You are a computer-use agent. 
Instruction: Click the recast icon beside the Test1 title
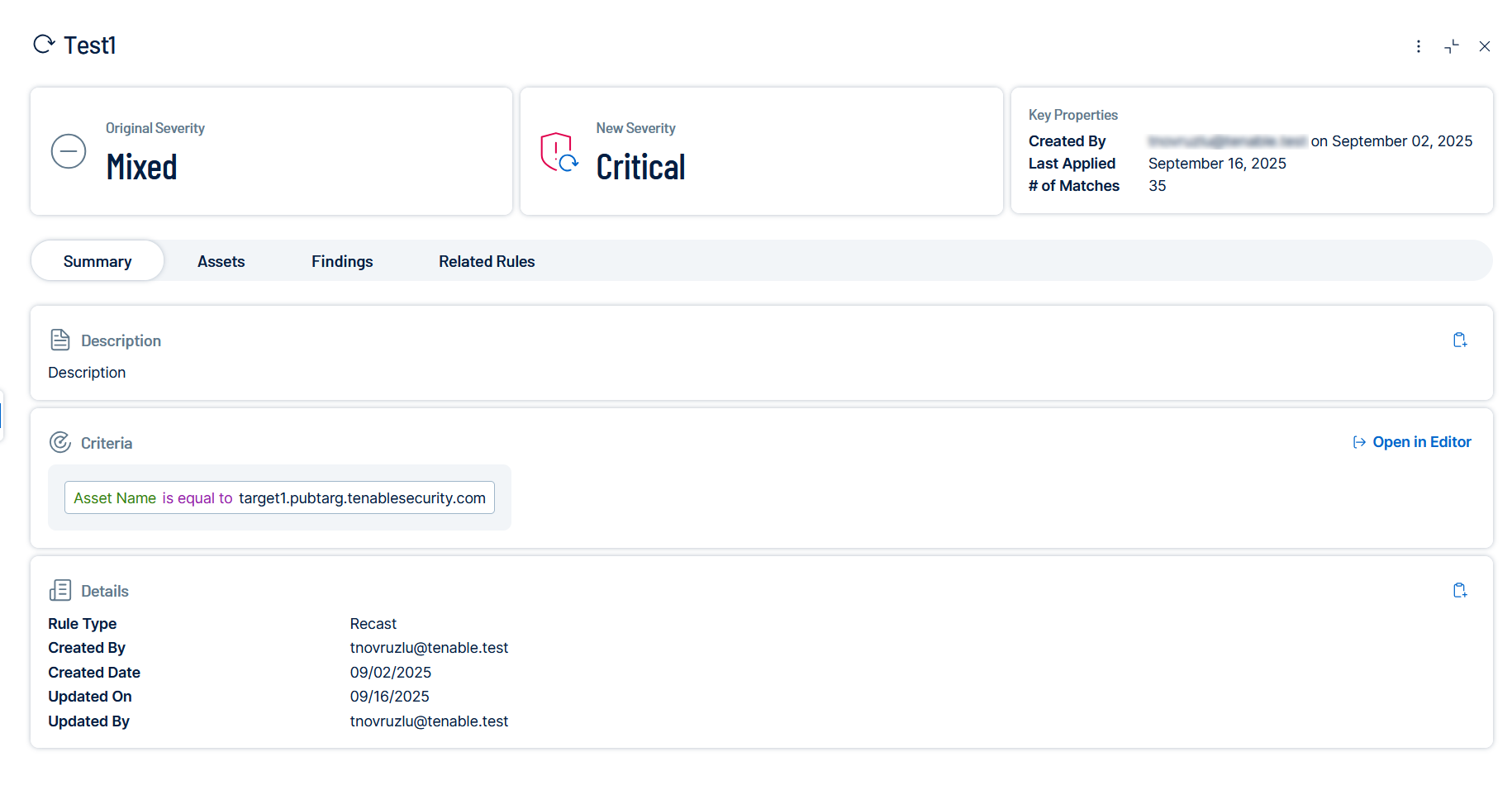pyautogui.click(x=44, y=44)
